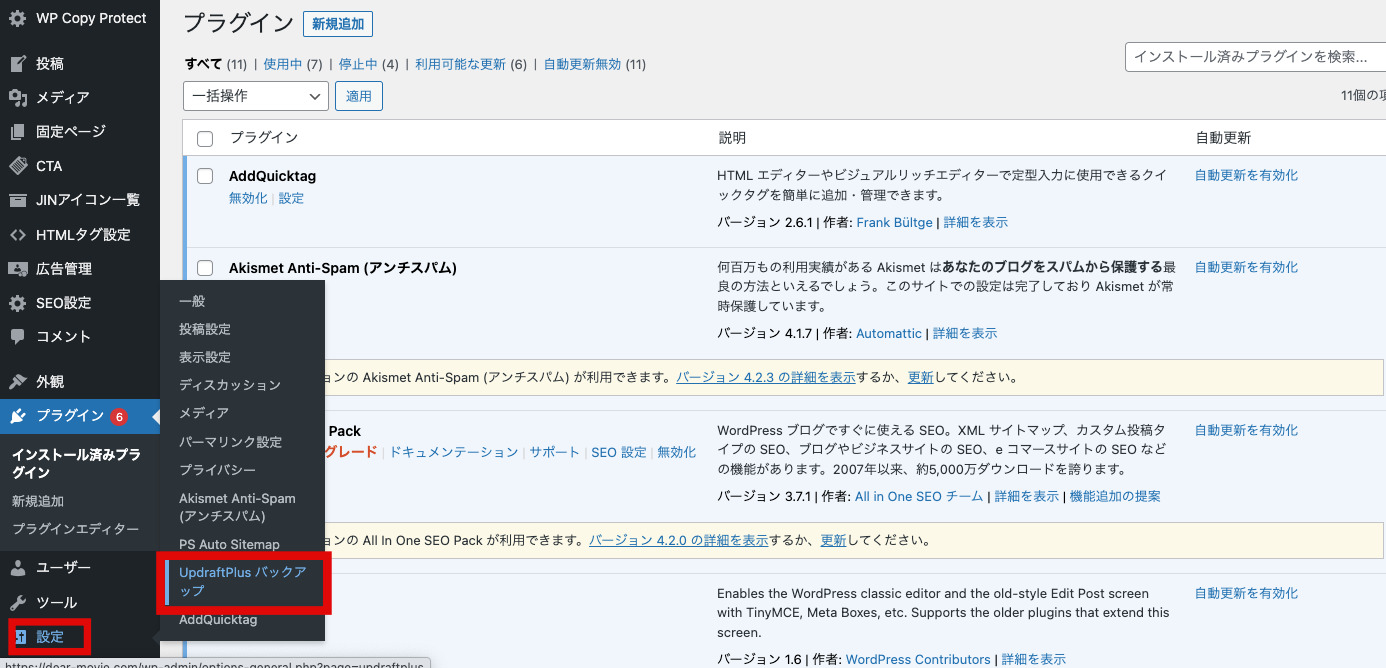
Task: Click the メディア icon in sidebar
Action: point(18,98)
